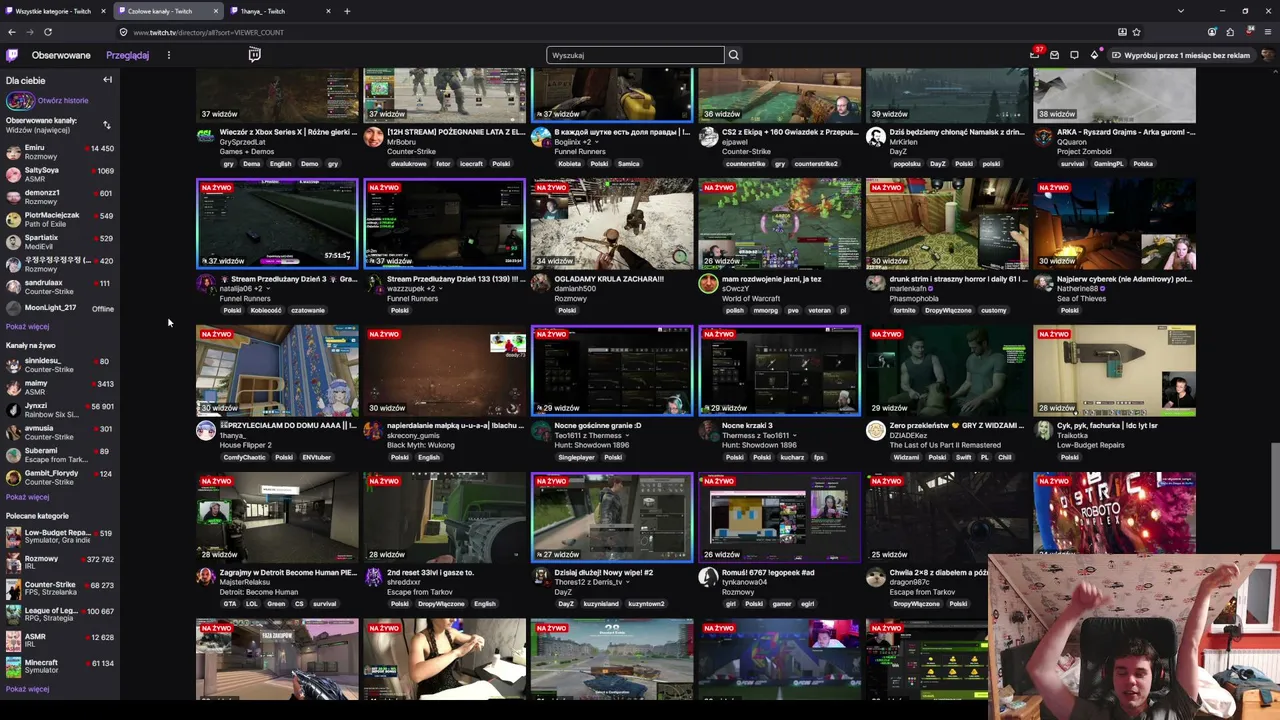This screenshot has width=1280, height=720.
Task: Open damianh500 channel avatar
Action: [541, 284]
